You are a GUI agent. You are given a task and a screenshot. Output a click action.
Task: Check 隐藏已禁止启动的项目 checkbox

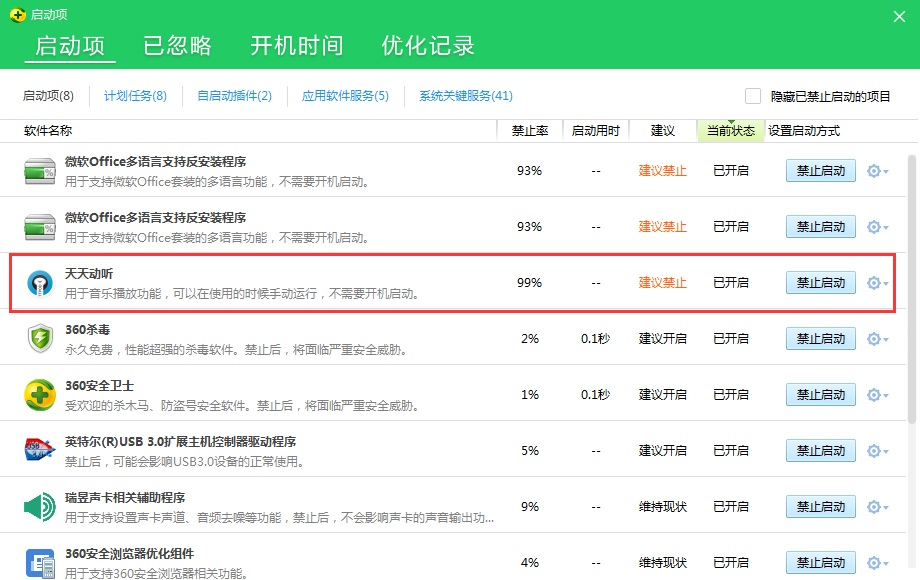[753, 95]
